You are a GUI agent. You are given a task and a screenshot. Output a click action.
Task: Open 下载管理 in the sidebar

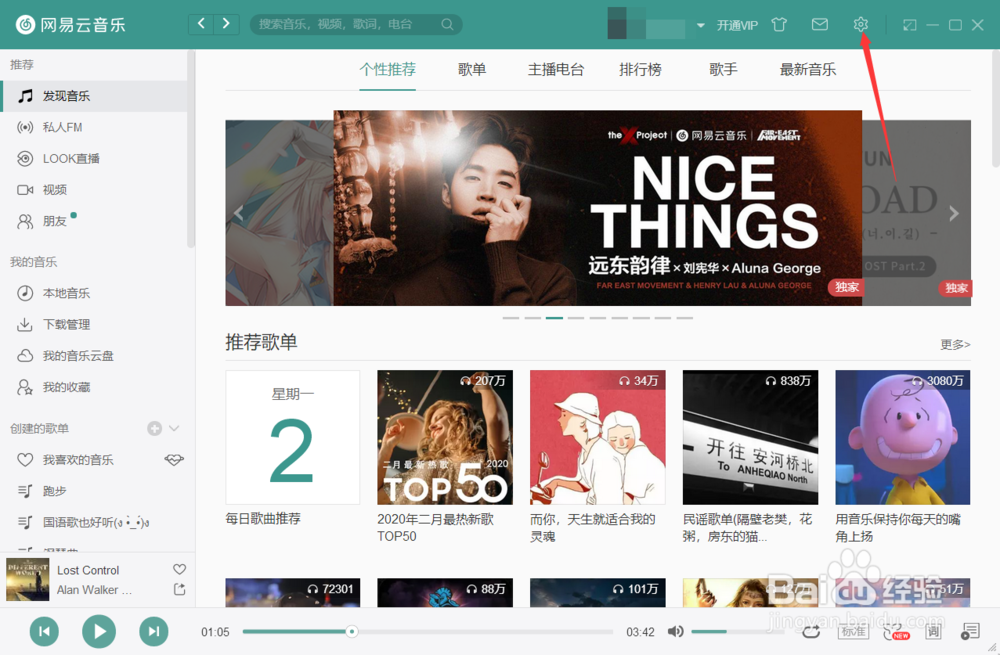pyautogui.click(x=94, y=324)
